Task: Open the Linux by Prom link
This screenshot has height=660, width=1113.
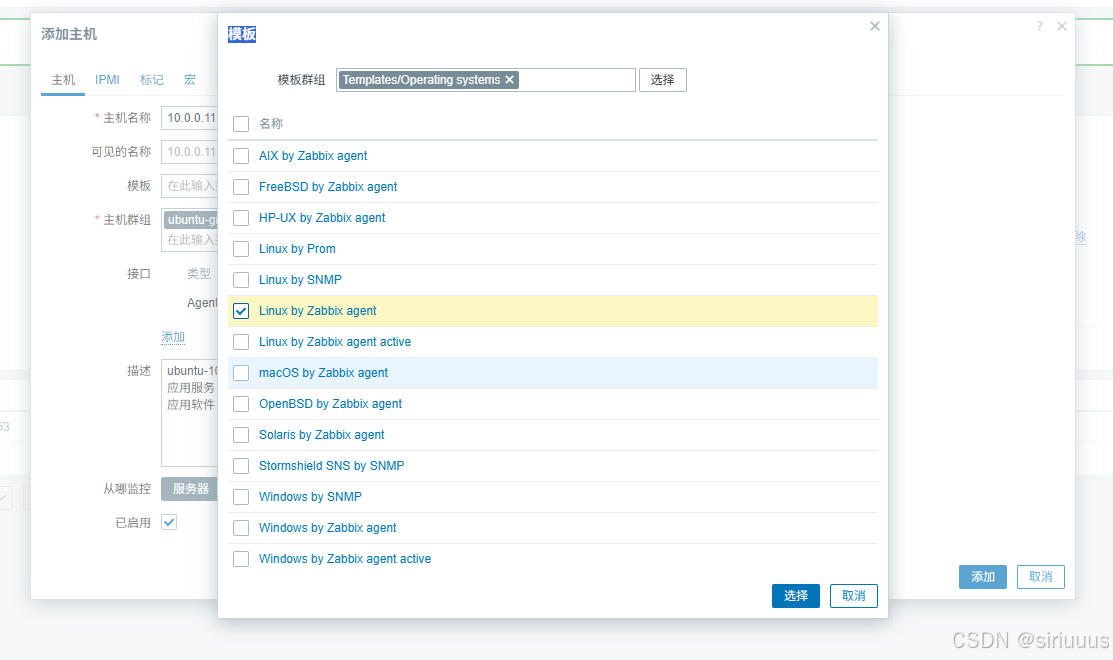Action: 297,249
